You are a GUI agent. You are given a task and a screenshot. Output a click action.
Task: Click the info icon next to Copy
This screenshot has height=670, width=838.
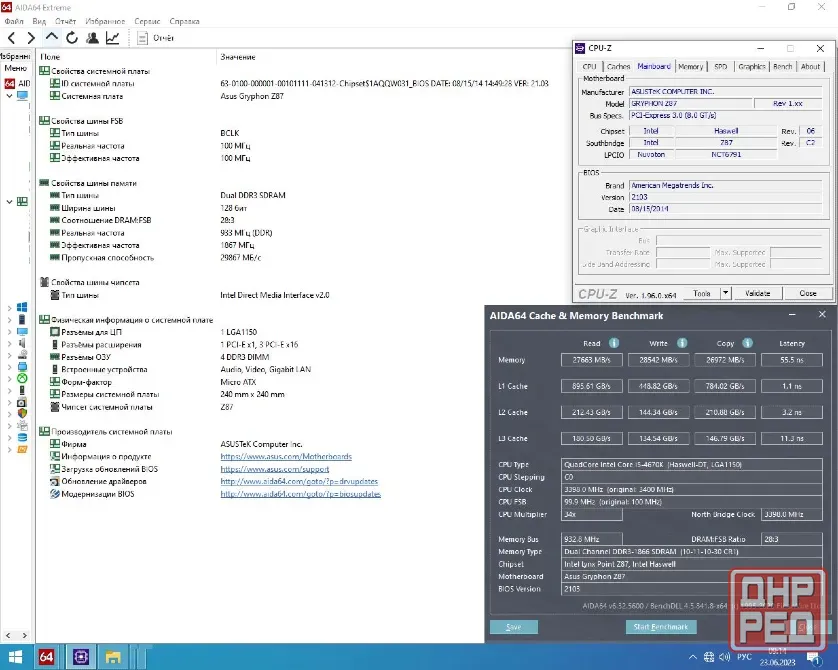click(747, 343)
